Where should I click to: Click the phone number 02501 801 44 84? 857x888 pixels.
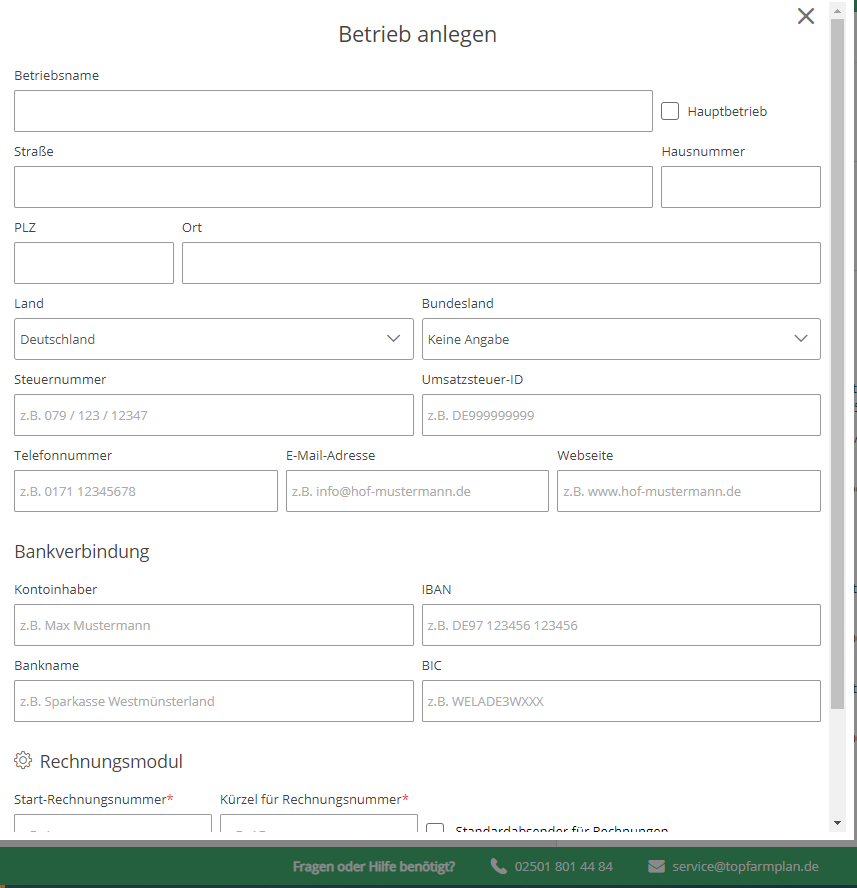click(564, 866)
